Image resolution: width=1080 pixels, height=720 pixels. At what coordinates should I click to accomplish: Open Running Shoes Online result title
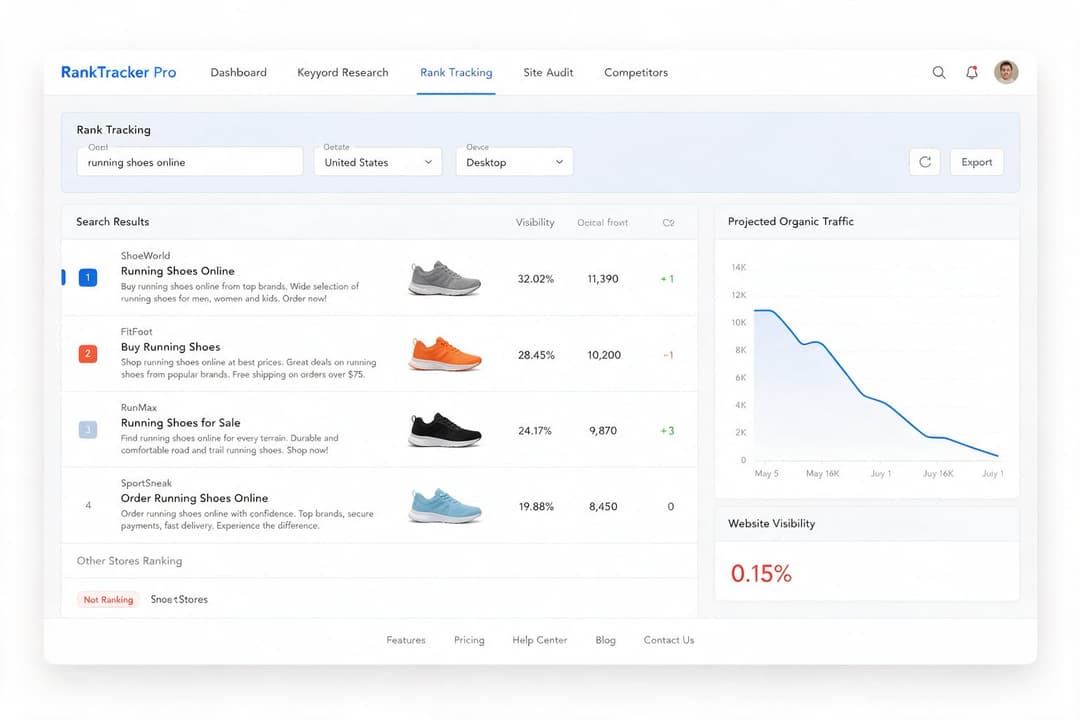click(x=178, y=271)
